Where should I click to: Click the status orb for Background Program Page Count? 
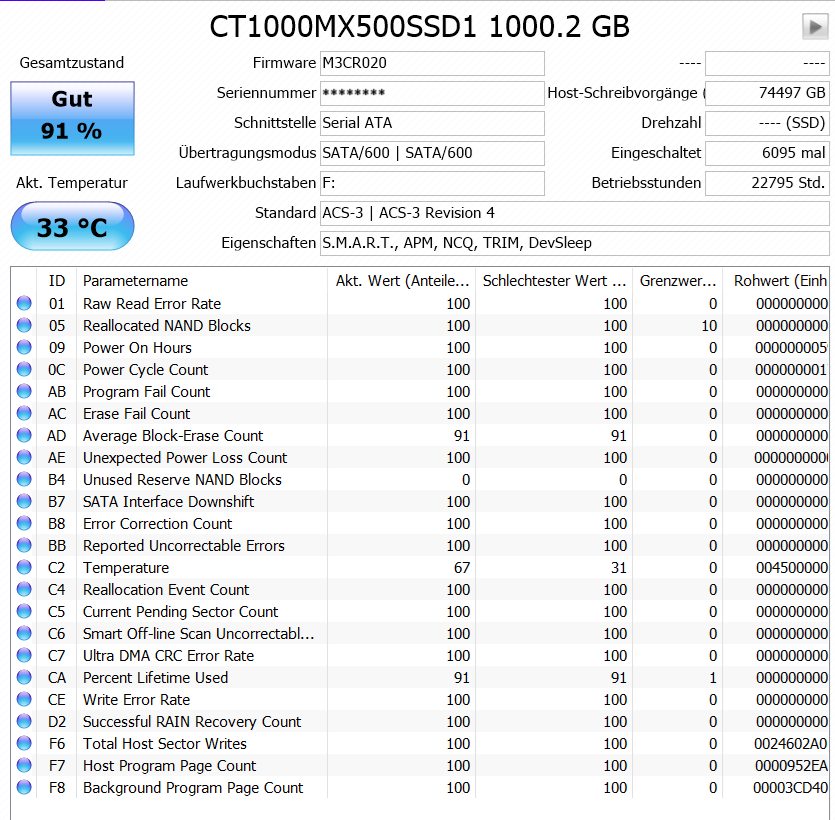click(24, 788)
